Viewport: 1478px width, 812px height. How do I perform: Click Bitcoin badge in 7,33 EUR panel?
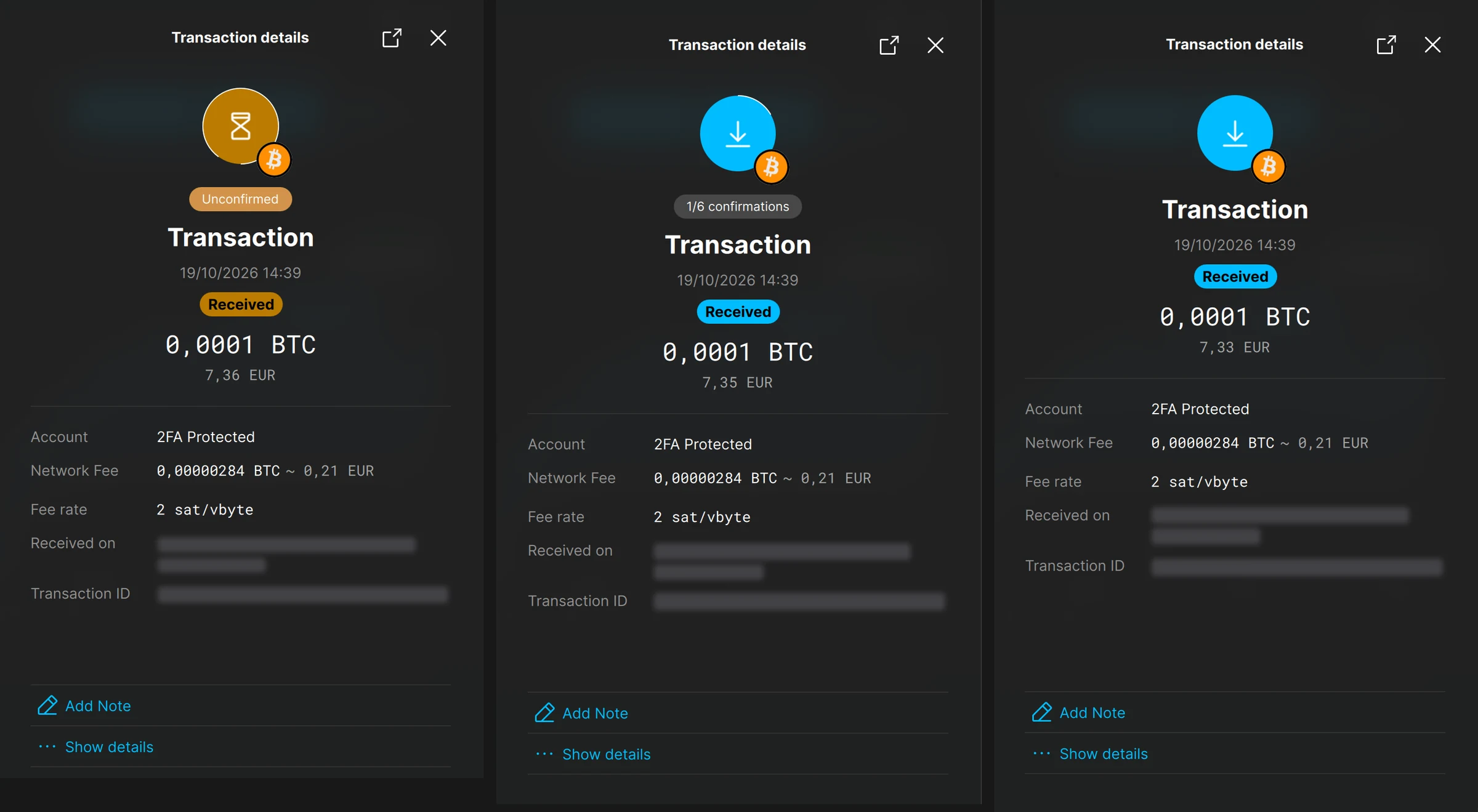click(1268, 166)
